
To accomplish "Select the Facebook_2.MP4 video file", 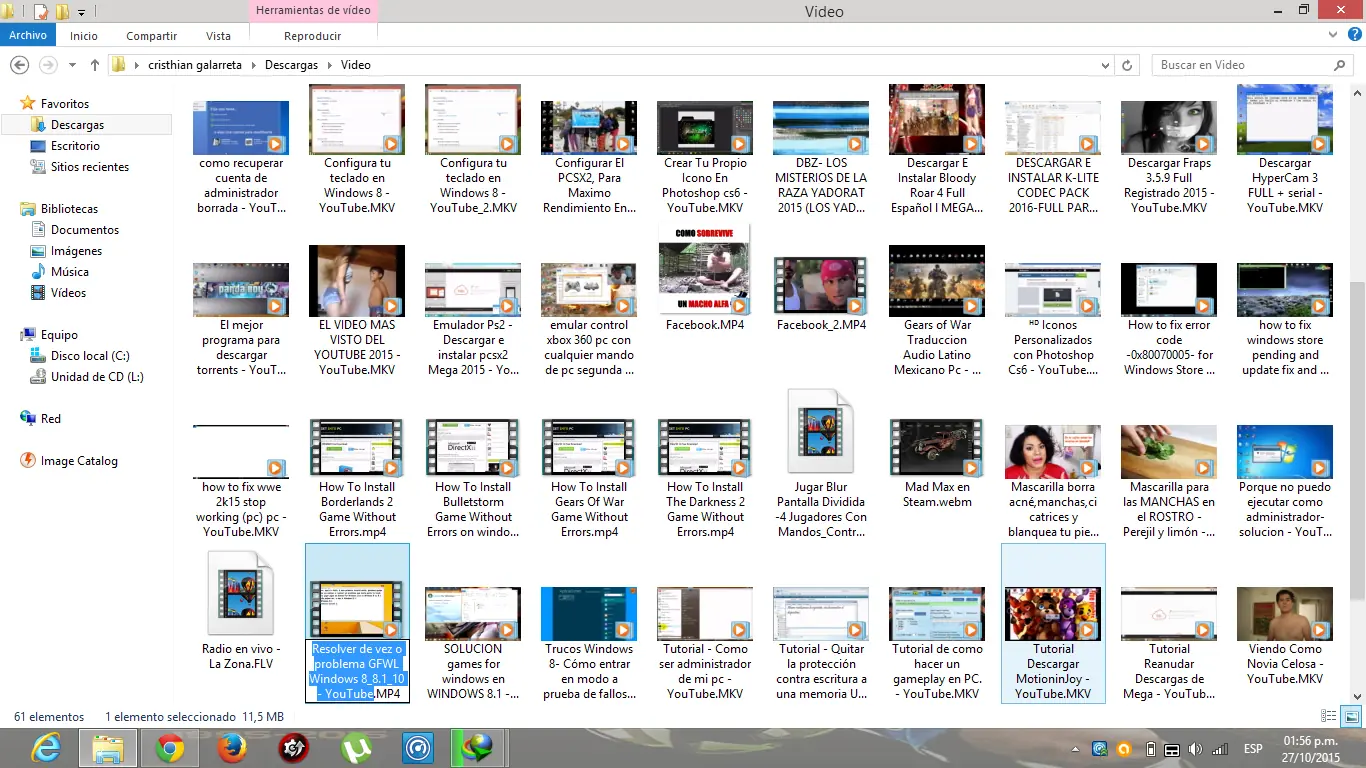I will (x=821, y=293).
